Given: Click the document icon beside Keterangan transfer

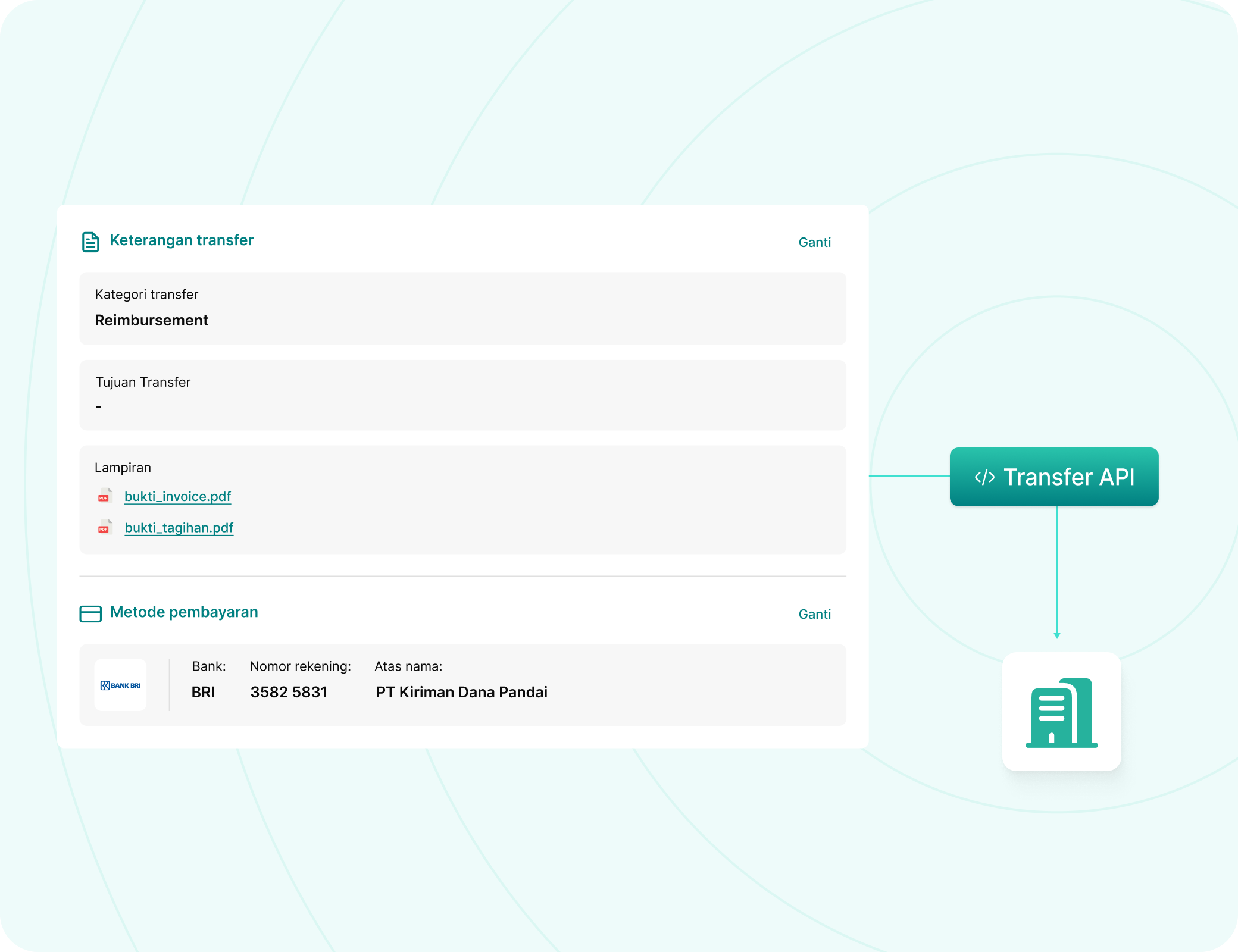Looking at the screenshot, I should click(x=90, y=242).
